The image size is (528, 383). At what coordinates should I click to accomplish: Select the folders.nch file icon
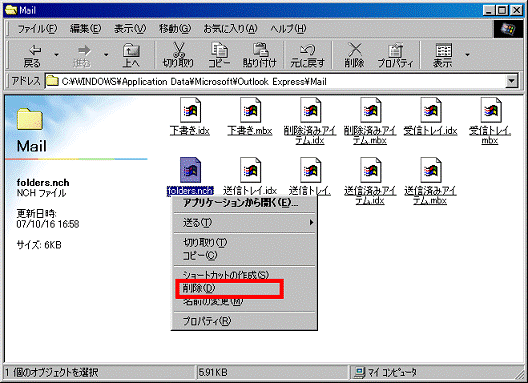(x=190, y=170)
